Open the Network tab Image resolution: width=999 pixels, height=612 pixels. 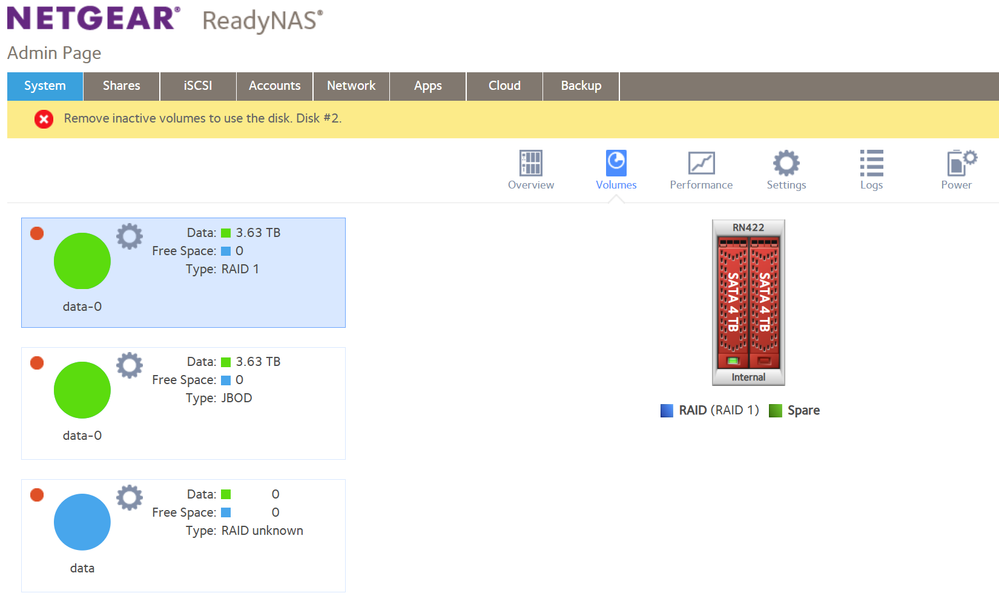[x=351, y=86]
